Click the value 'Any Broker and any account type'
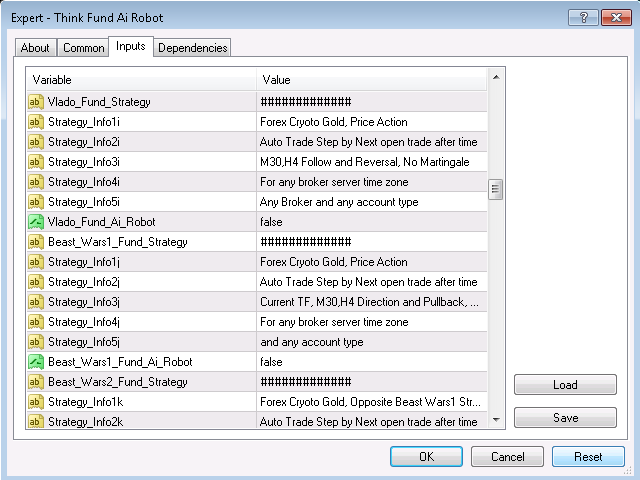This screenshot has width=640, height=480. coord(339,202)
